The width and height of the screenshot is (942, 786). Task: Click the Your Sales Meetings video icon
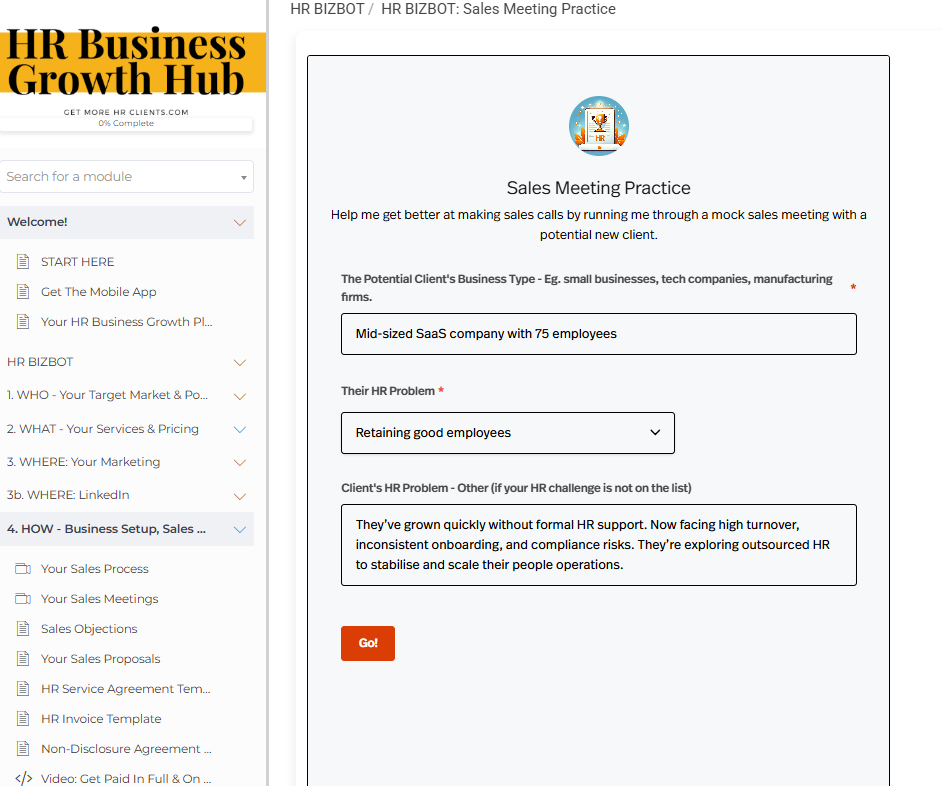pyautogui.click(x=23, y=599)
